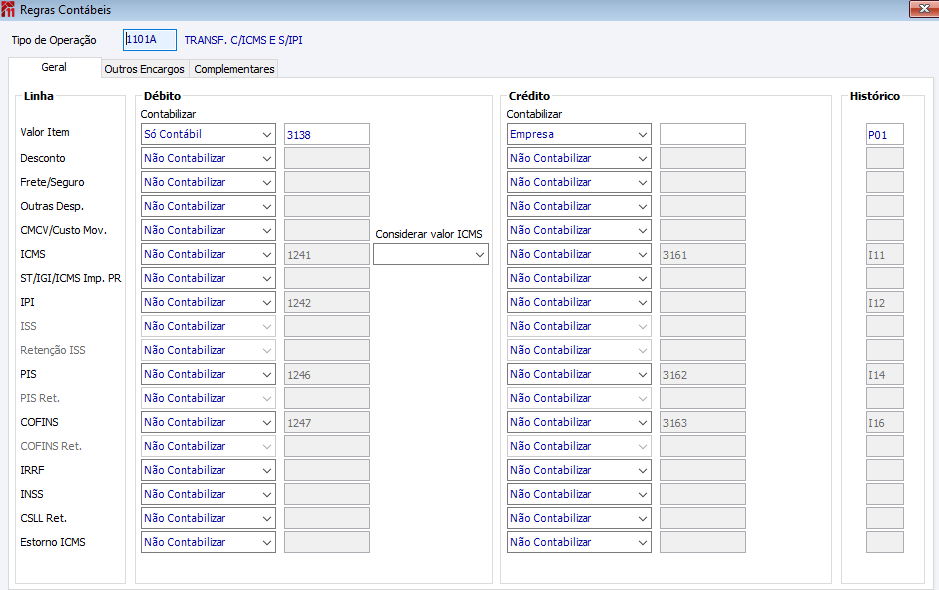Open the INSS debit Contabilizar dropdown

tap(208, 494)
